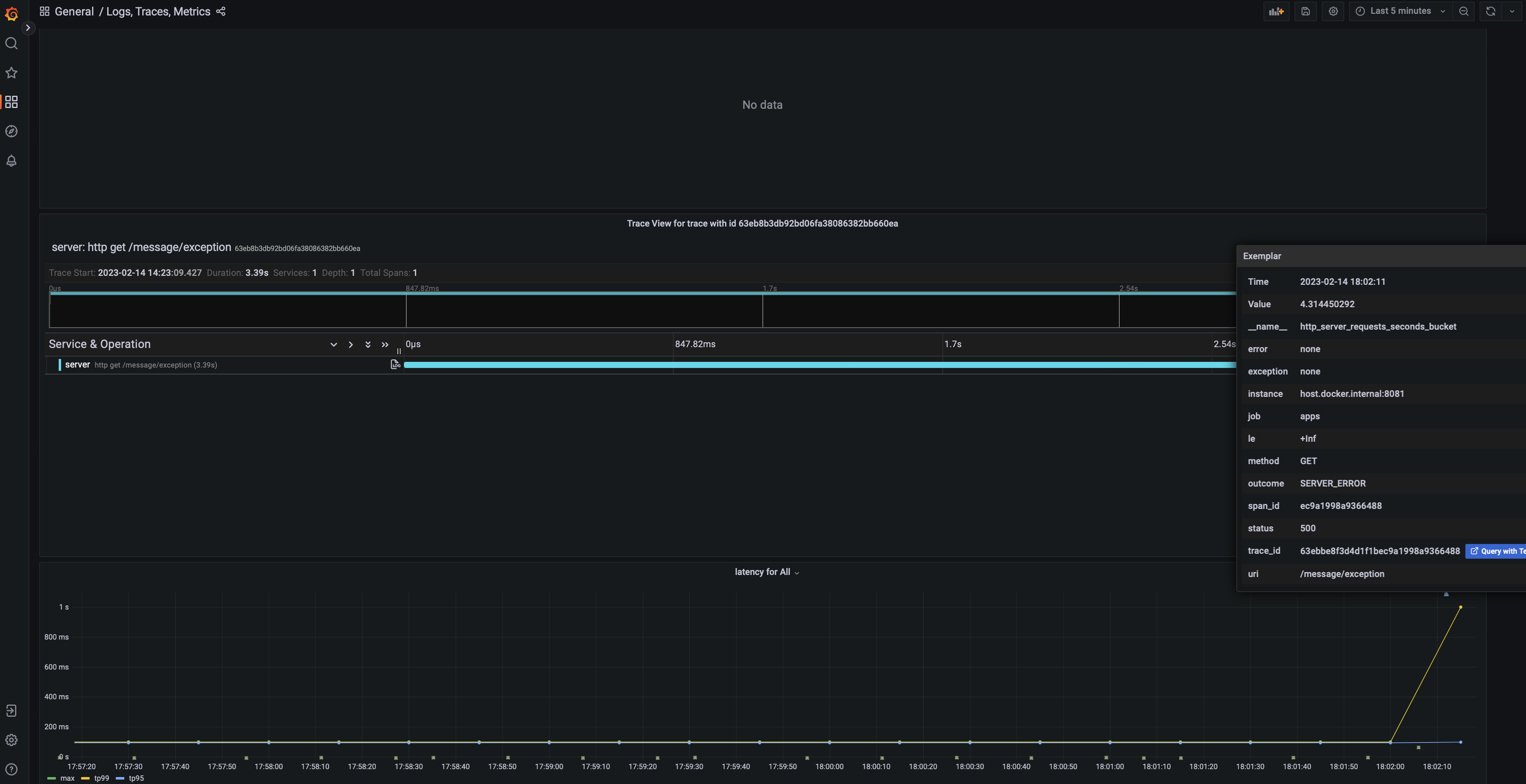Click the Query with Tempo button
The image size is (1526, 784).
[x=1496, y=551]
